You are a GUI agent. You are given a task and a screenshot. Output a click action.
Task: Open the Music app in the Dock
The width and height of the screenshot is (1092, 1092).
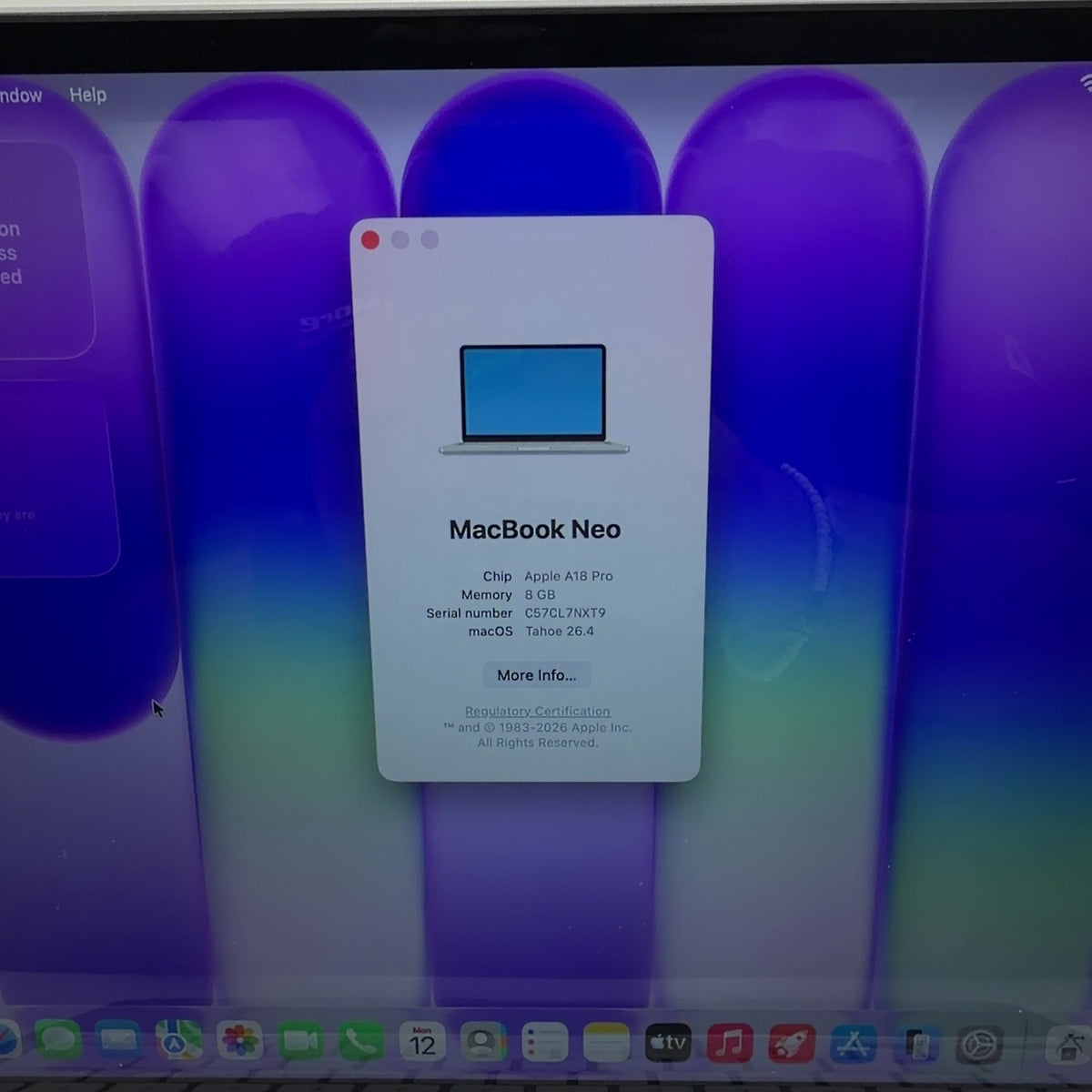pos(730,1043)
